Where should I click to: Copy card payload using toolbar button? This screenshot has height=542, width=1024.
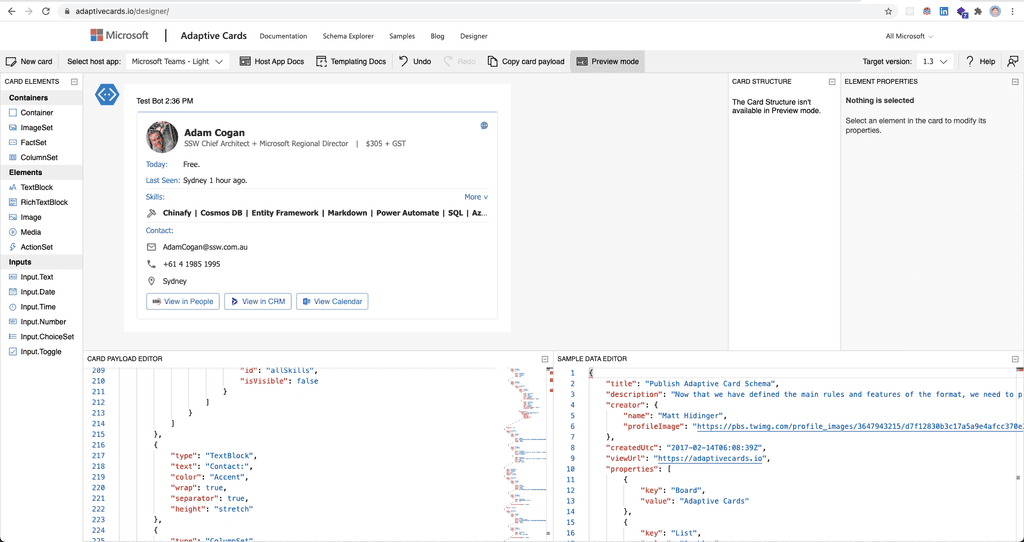coord(526,61)
